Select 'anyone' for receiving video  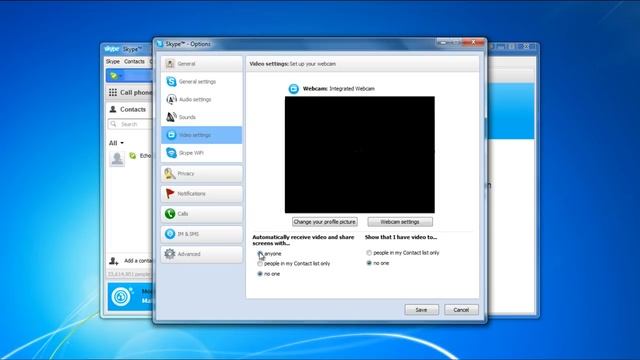point(260,253)
